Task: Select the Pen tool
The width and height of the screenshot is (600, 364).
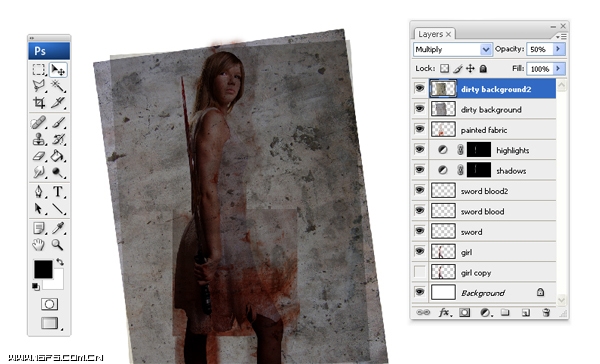Action: (39, 191)
